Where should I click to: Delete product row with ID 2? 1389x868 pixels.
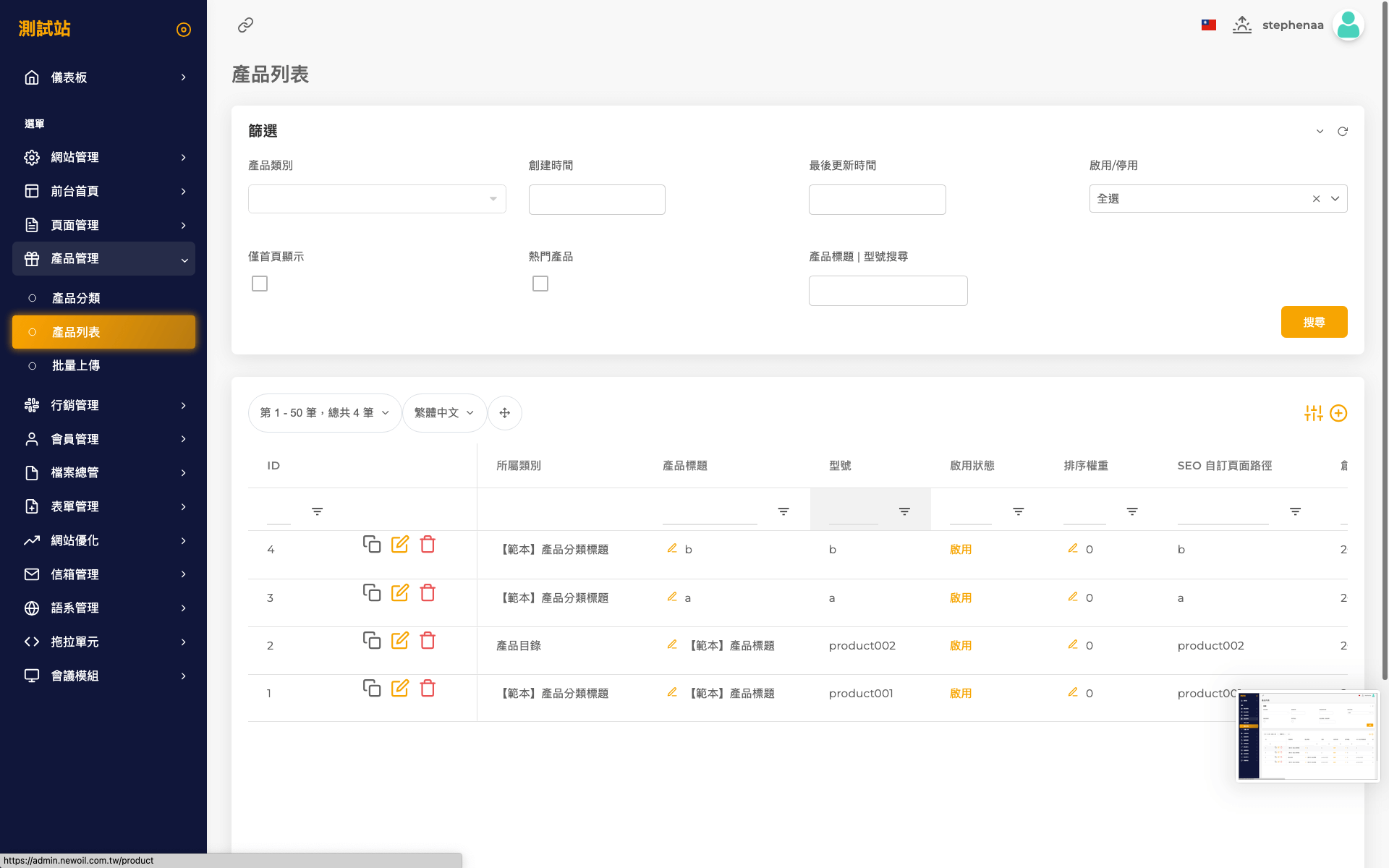click(428, 641)
